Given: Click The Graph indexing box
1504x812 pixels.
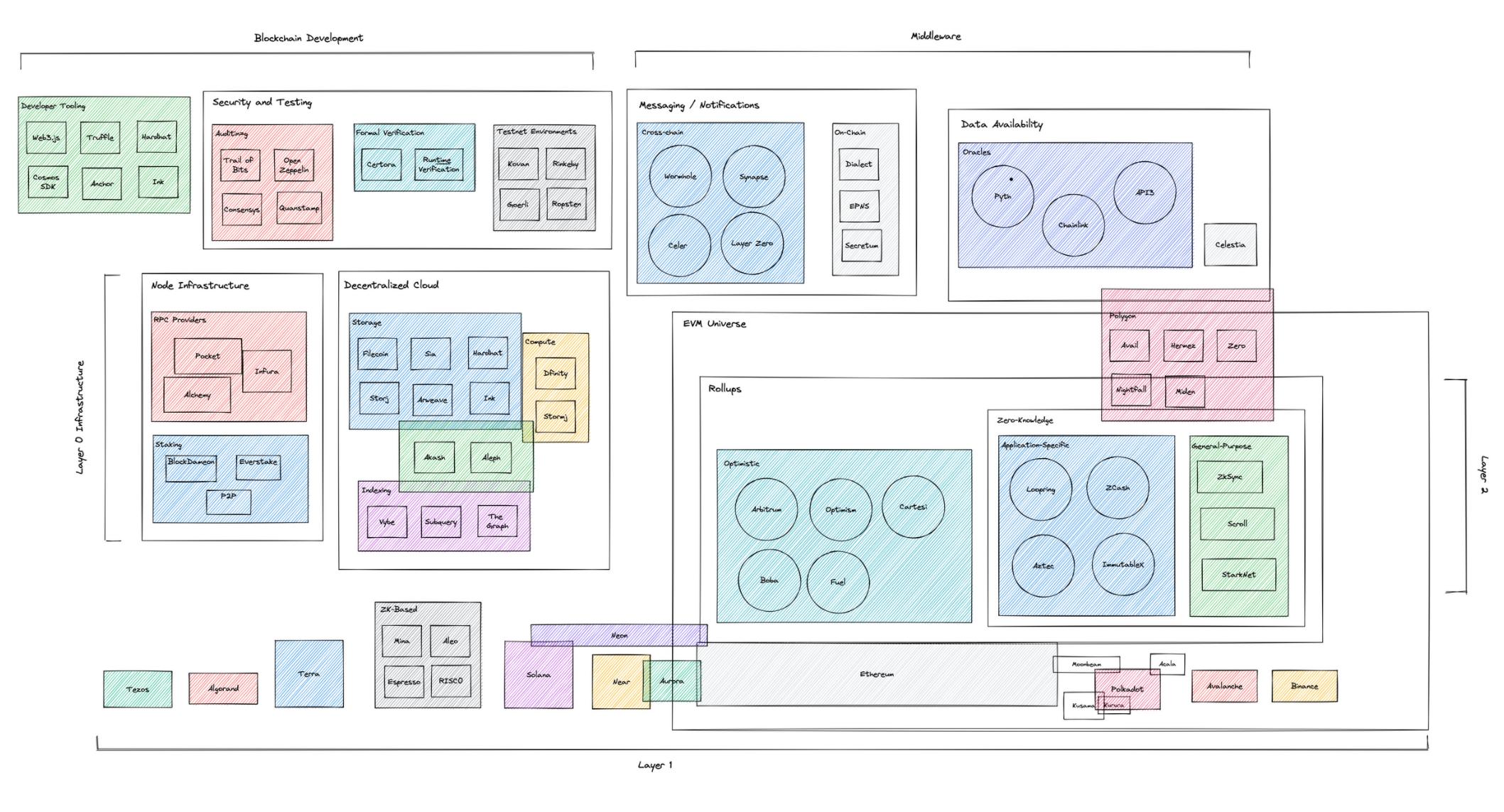Looking at the screenshot, I should pyautogui.click(x=497, y=522).
